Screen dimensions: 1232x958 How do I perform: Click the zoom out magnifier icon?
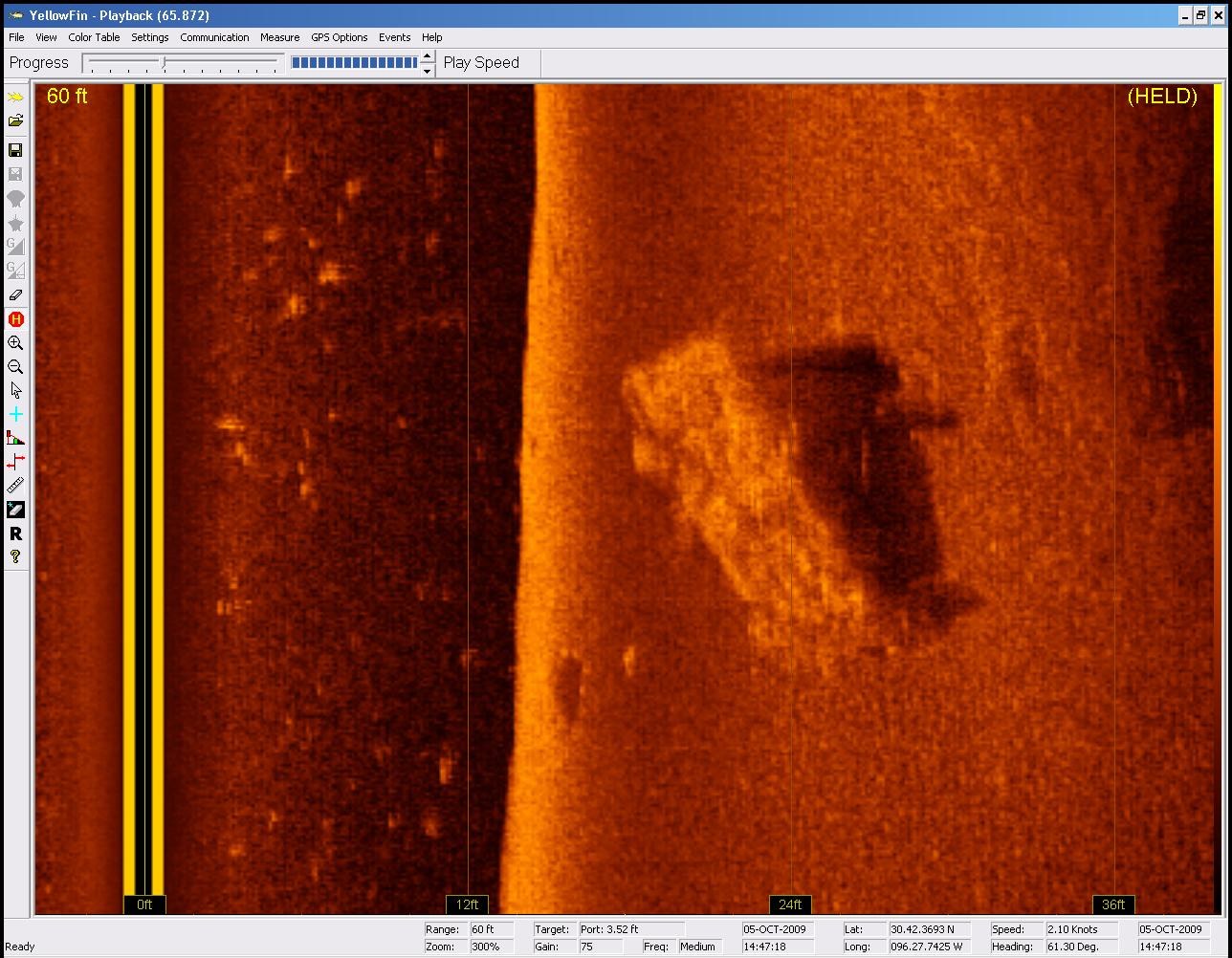(x=15, y=367)
